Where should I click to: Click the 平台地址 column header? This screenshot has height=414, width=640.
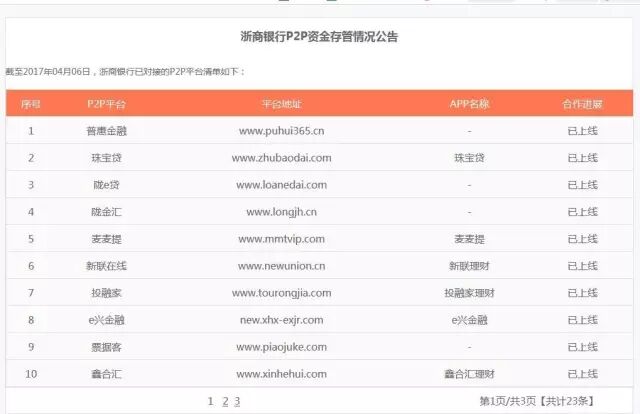(282, 104)
